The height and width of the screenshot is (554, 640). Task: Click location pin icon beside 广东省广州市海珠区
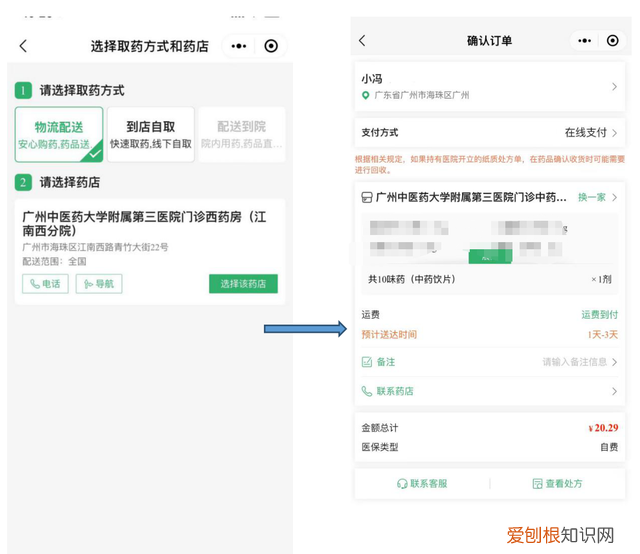click(366, 96)
